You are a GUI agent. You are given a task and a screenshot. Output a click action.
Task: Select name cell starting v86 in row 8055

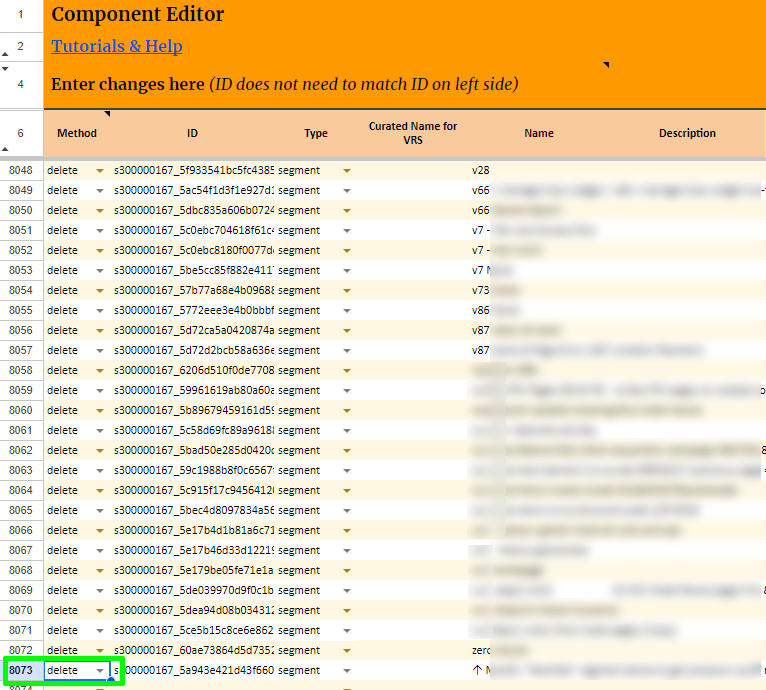tap(539, 310)
